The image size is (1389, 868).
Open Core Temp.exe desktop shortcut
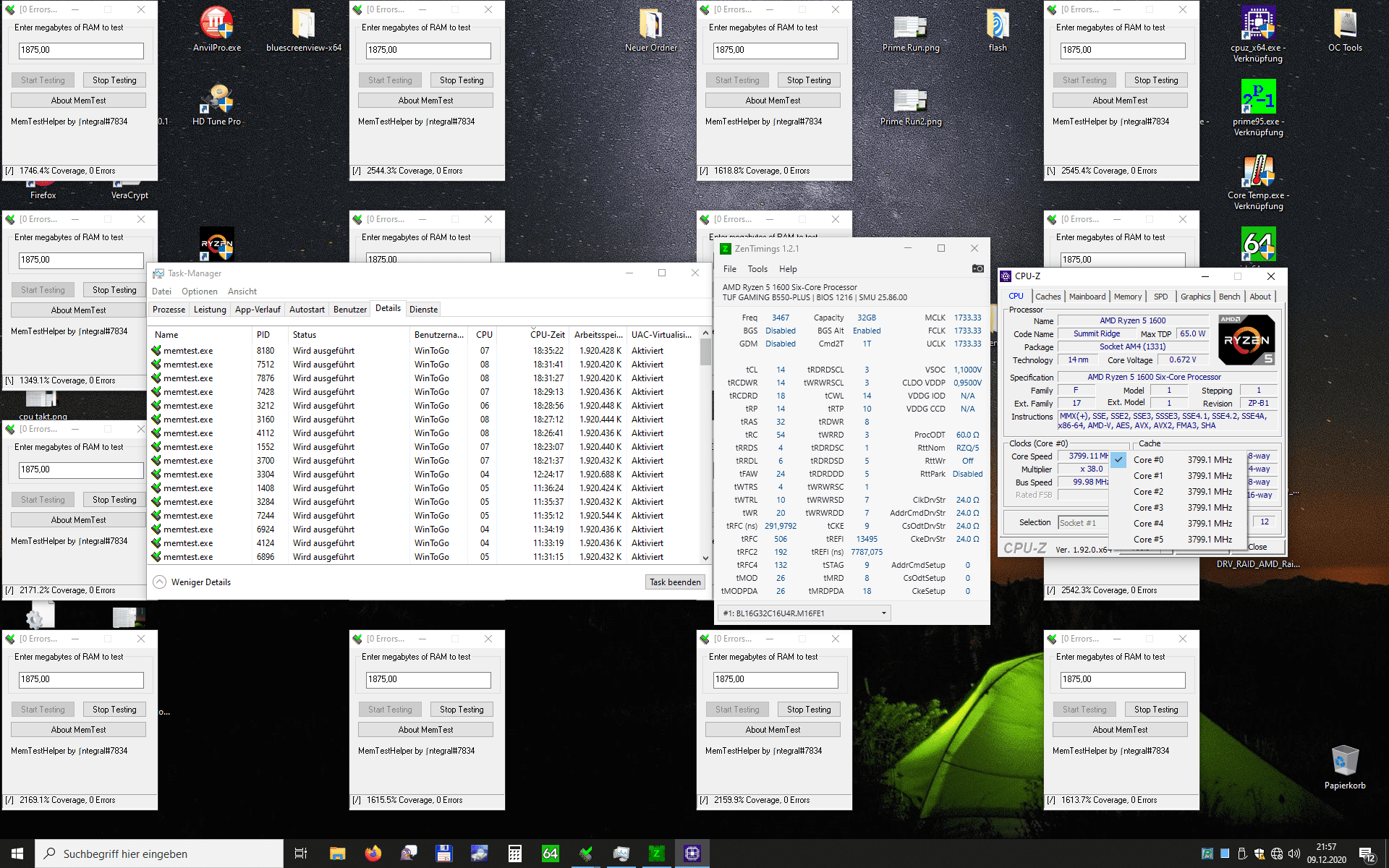pos(1258,171)
